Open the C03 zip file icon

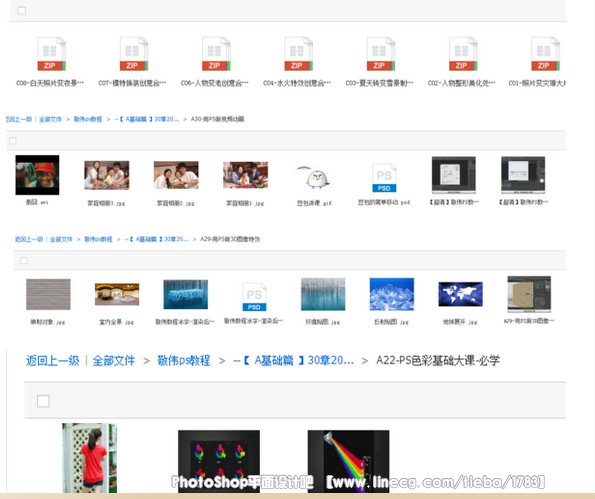point(381,54)
